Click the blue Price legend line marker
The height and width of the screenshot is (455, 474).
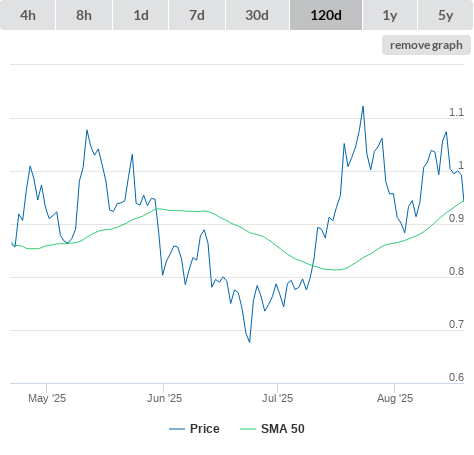(x=177, y=429)
